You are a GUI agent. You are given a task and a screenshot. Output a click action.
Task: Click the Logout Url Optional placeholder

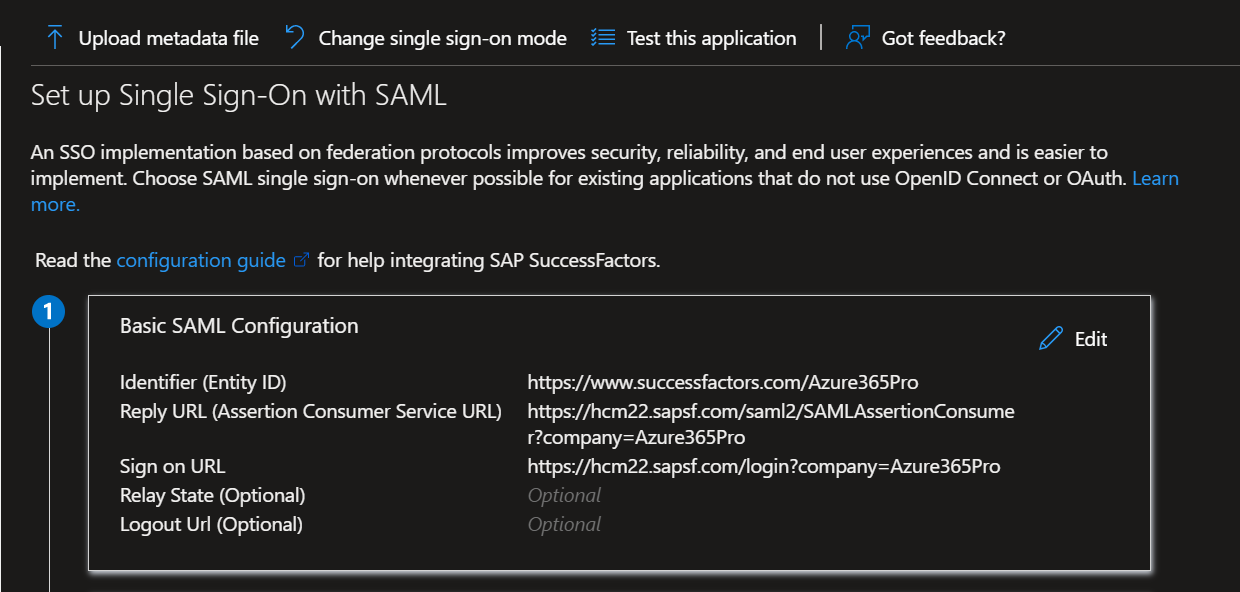(564, 524)
